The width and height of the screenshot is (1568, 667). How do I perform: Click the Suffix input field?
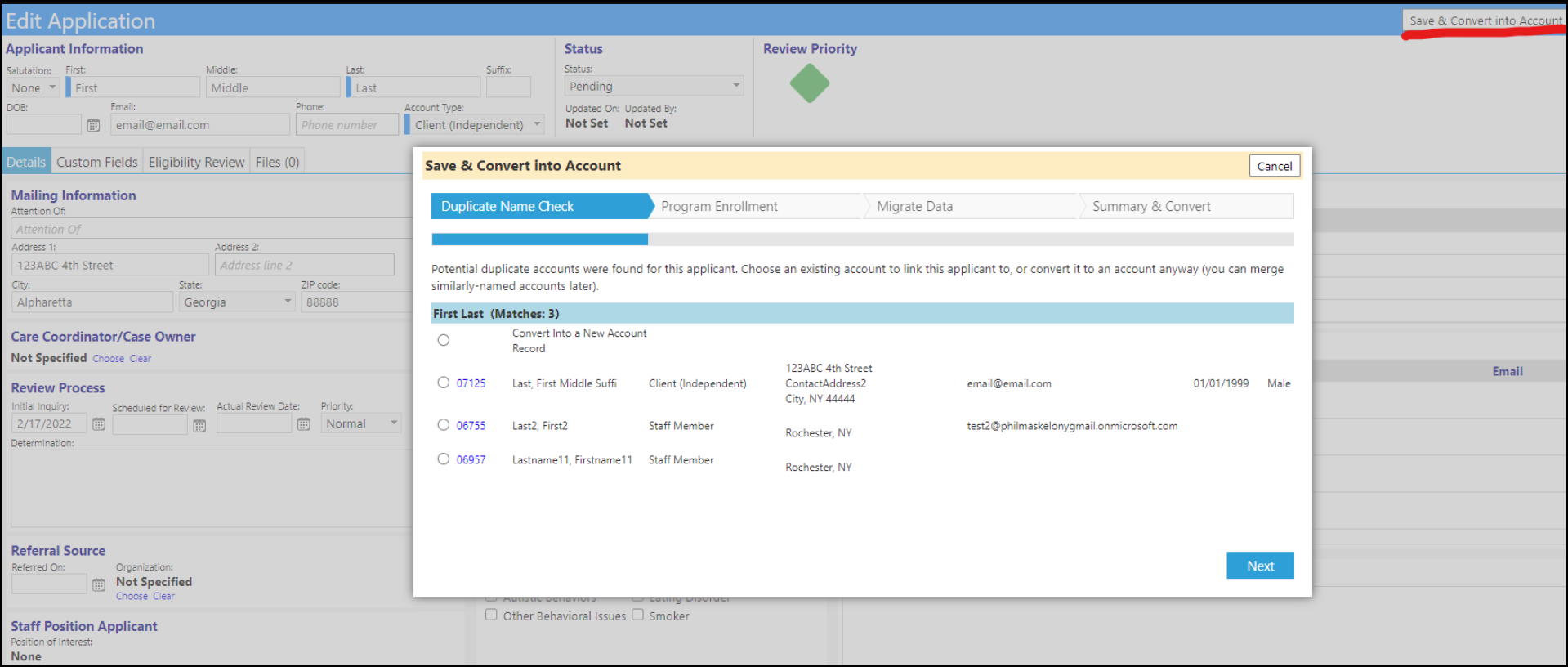coord(508,87)
